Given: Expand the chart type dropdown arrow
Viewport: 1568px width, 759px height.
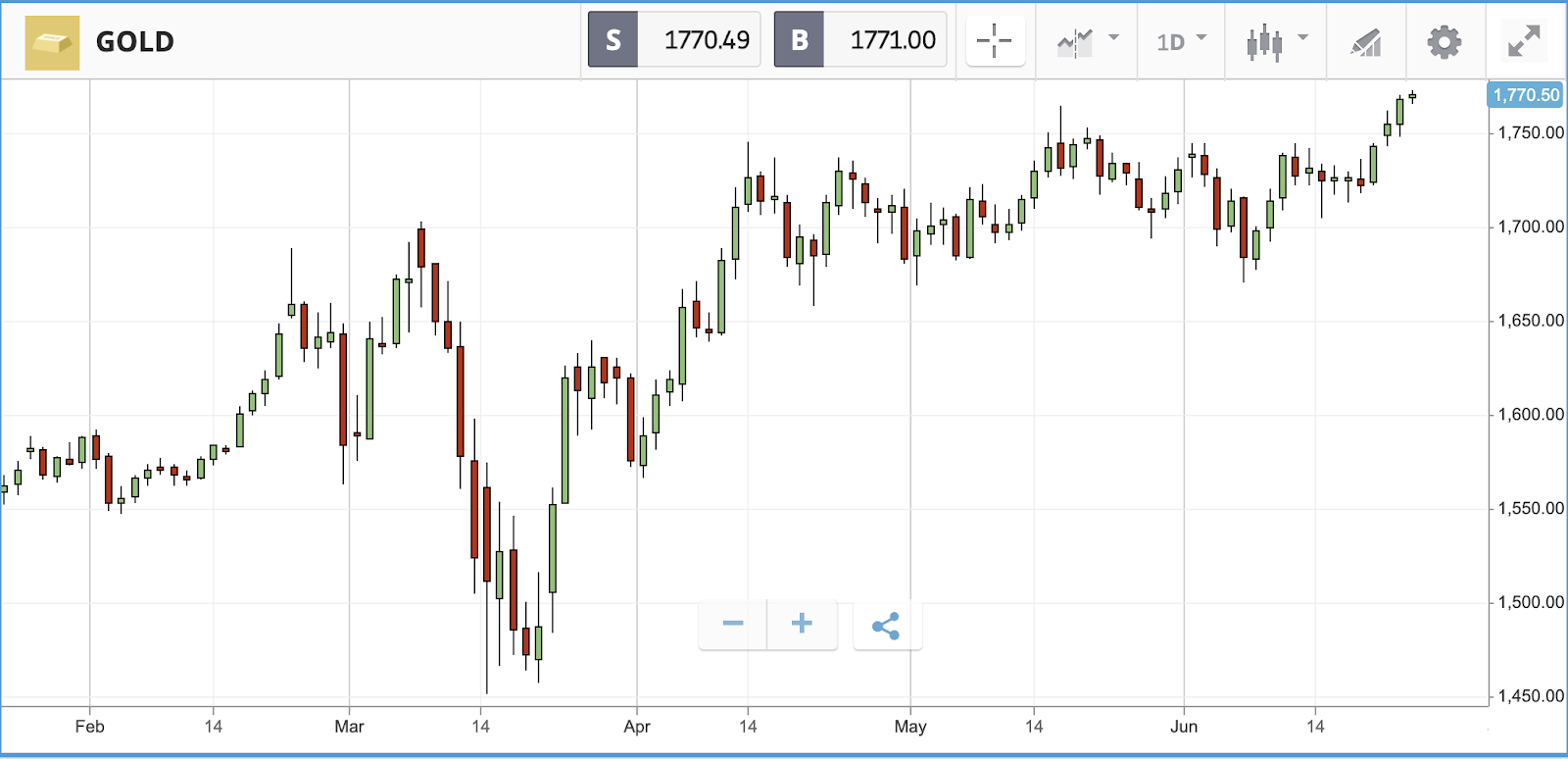Looking at the screenshot, I should click(1302, 37).
